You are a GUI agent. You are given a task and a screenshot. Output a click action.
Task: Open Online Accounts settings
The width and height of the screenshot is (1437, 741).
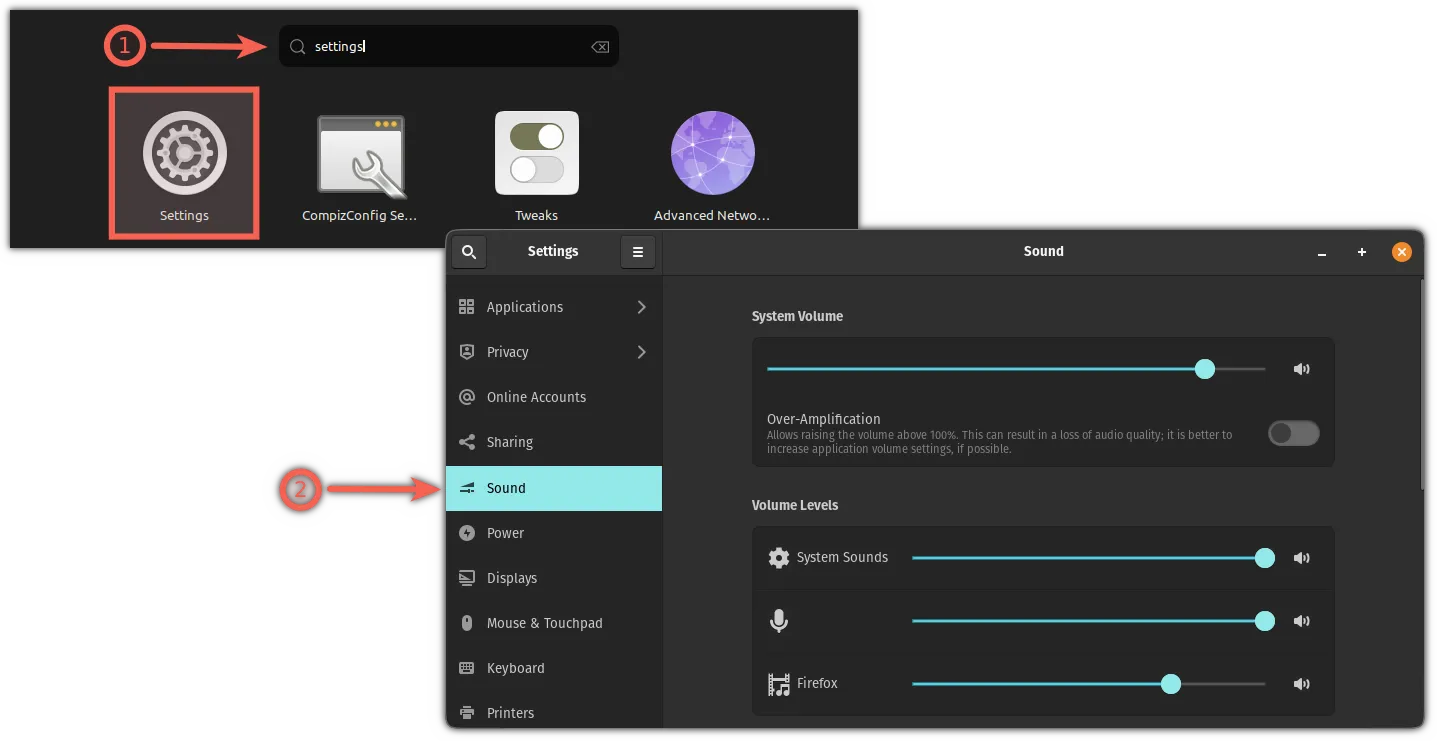[536, 397]
